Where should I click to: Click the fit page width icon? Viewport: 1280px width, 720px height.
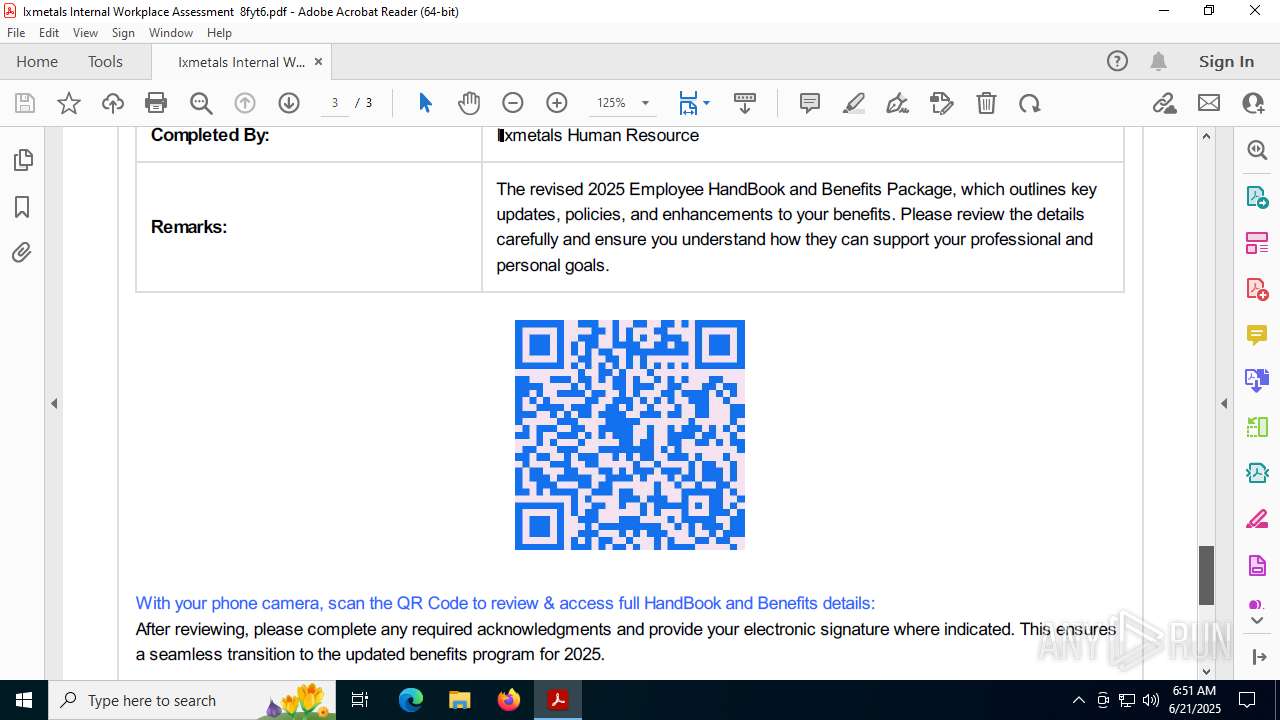(688, 103)
